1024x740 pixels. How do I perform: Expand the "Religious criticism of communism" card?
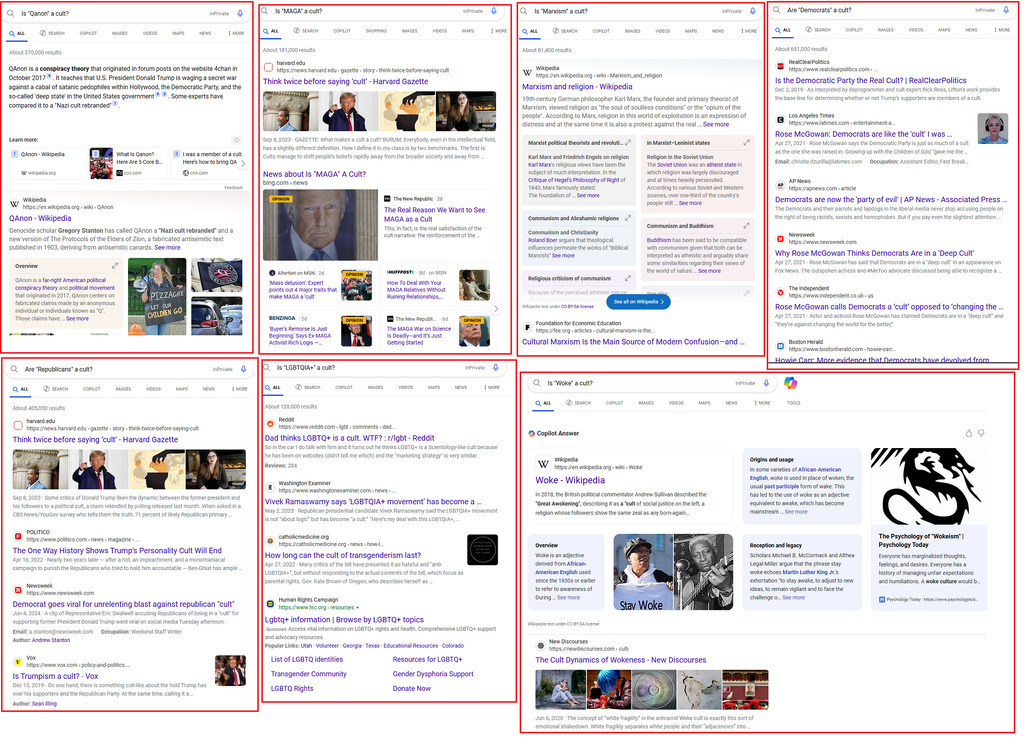click(x=628, y=278)
